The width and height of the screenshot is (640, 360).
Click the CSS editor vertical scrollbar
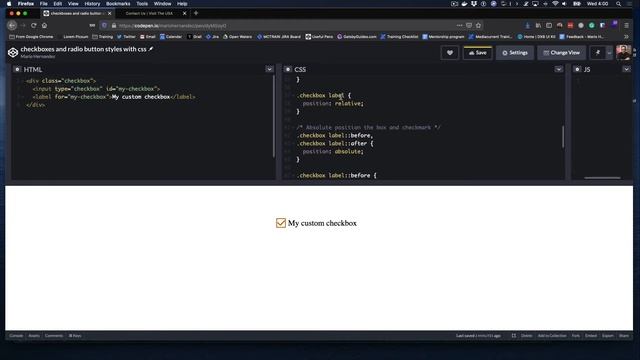click(x=563, y=137)
